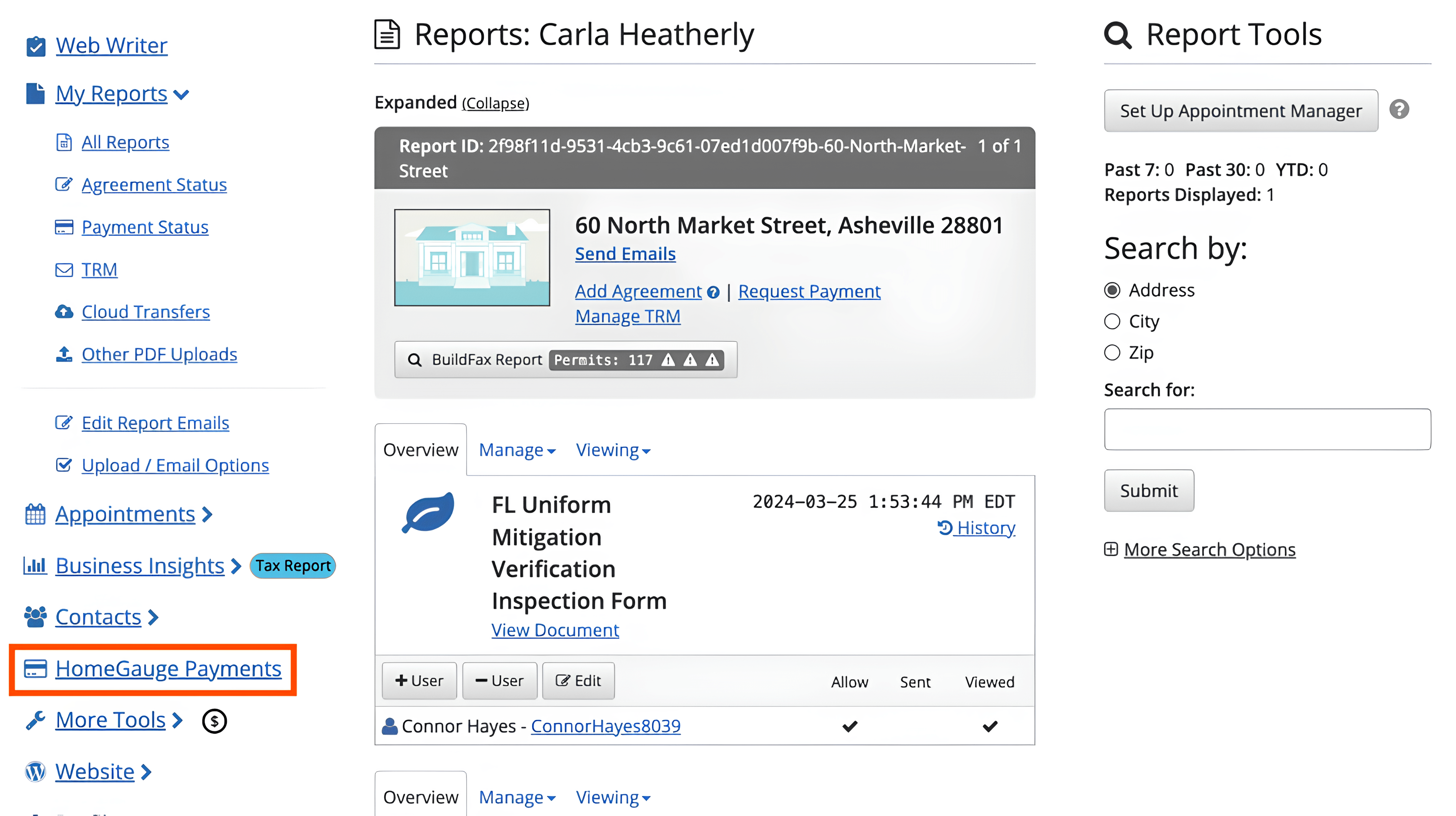Collapse the My Reports chevron
Screen dimensions: 1456x816
181,95
